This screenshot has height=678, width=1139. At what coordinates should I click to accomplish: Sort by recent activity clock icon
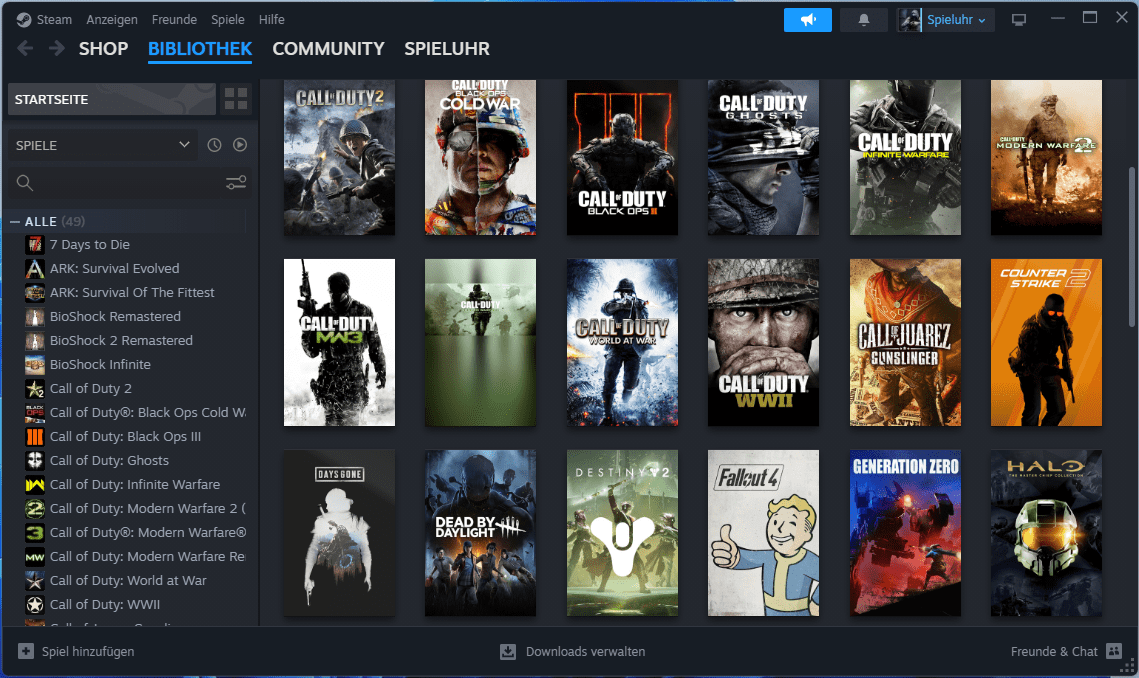(214, 145)
